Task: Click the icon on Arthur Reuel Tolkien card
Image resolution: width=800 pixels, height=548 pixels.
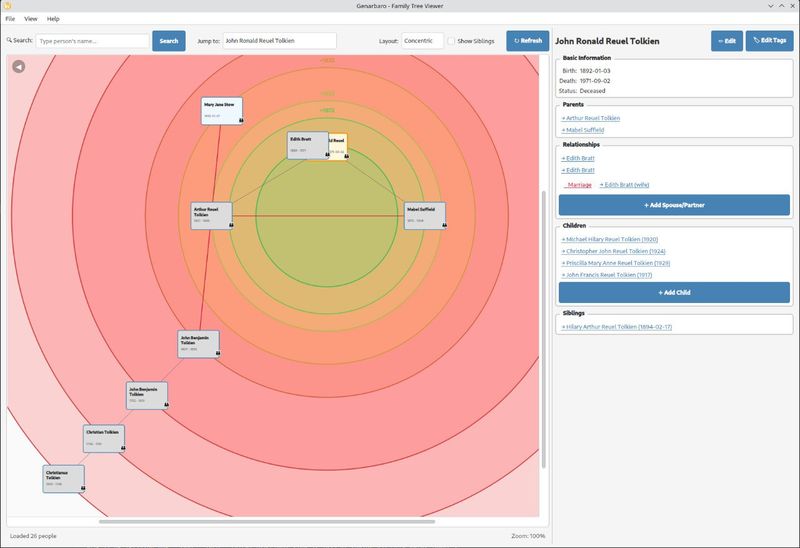Action: pos(229,225)
